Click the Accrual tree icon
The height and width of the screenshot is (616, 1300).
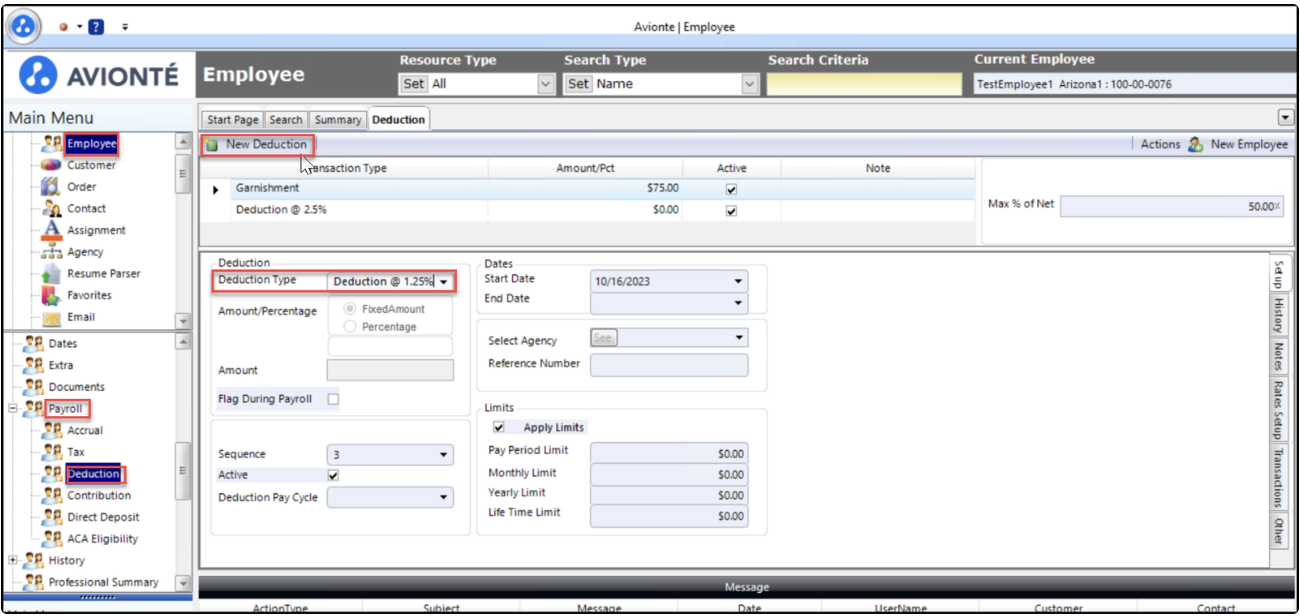tap(53, 430)
